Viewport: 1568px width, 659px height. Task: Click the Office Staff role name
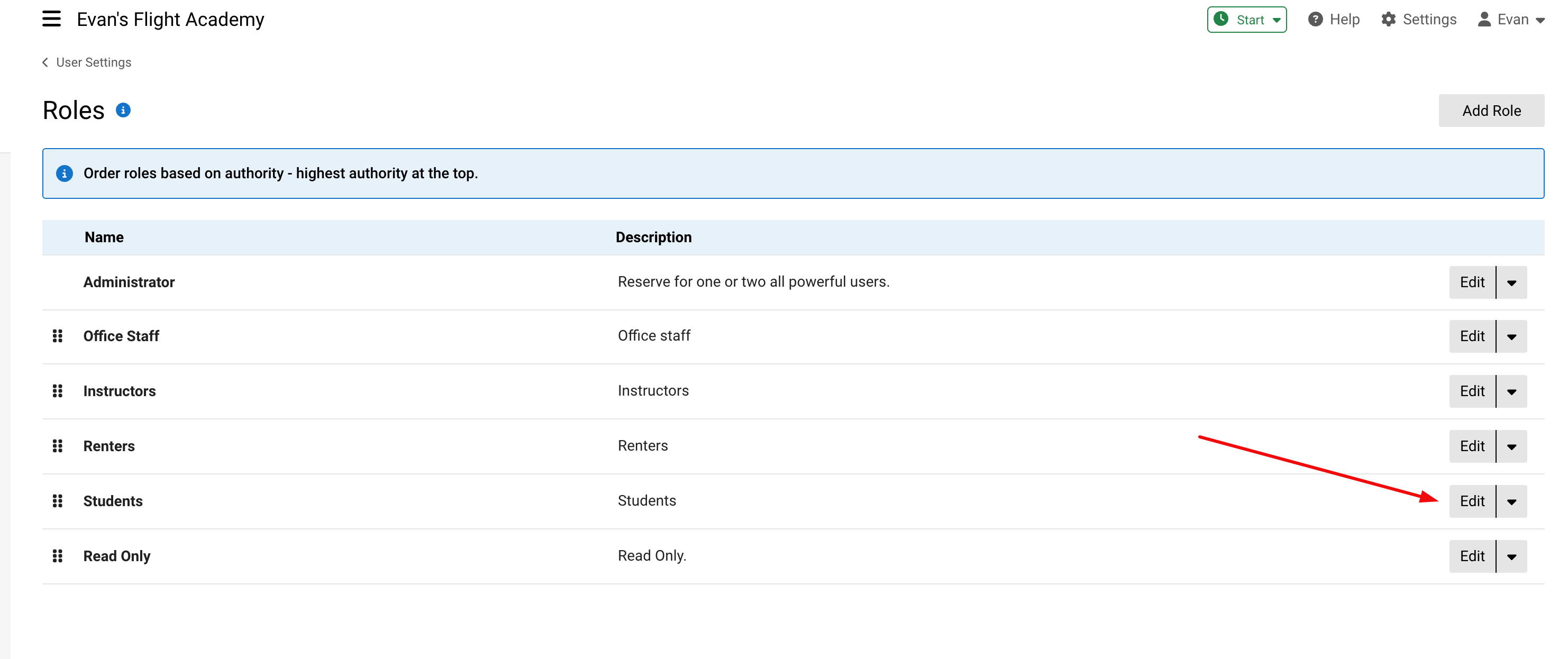pos(121,336)
